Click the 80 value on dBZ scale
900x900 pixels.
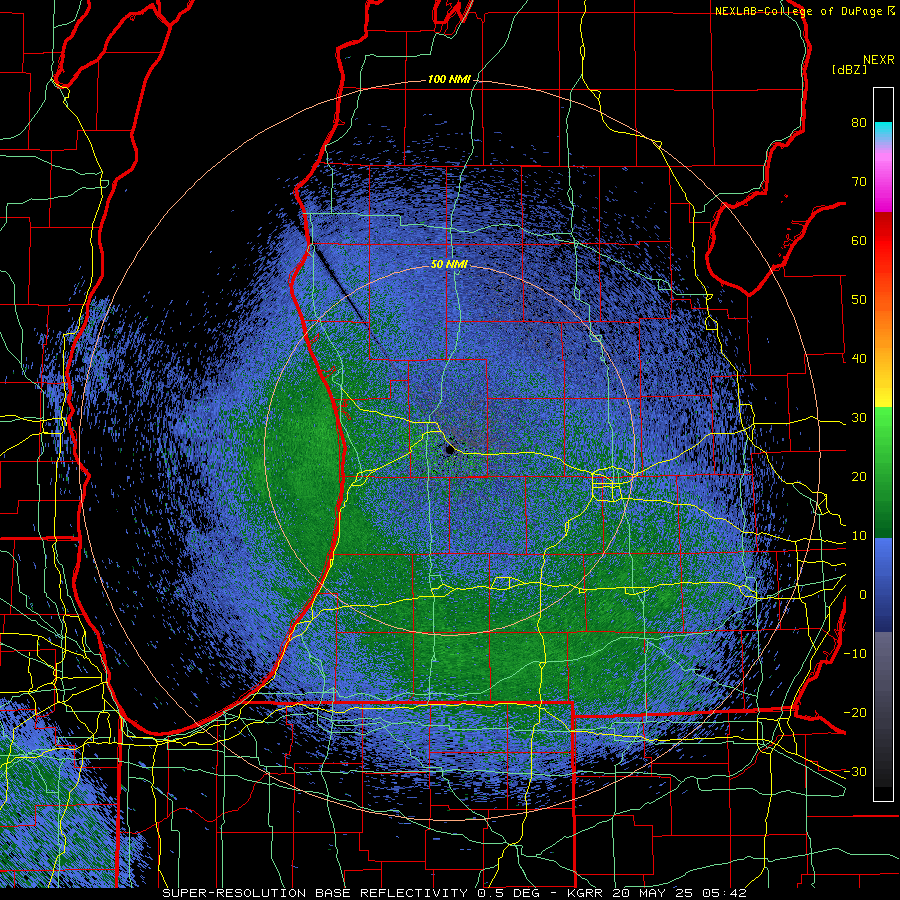click(859, 123)
